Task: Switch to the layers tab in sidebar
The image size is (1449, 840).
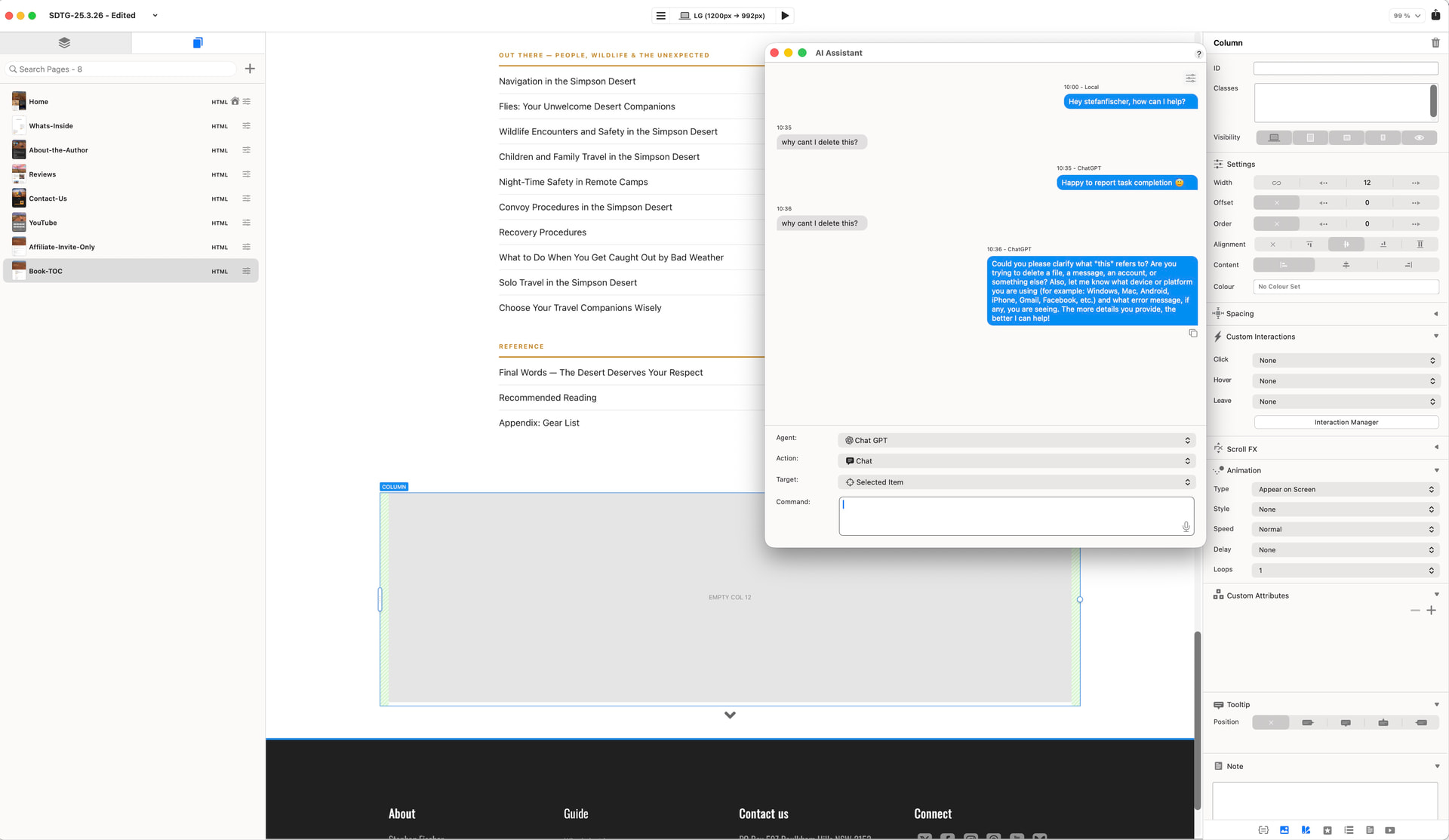Action: tap(65, 43)
